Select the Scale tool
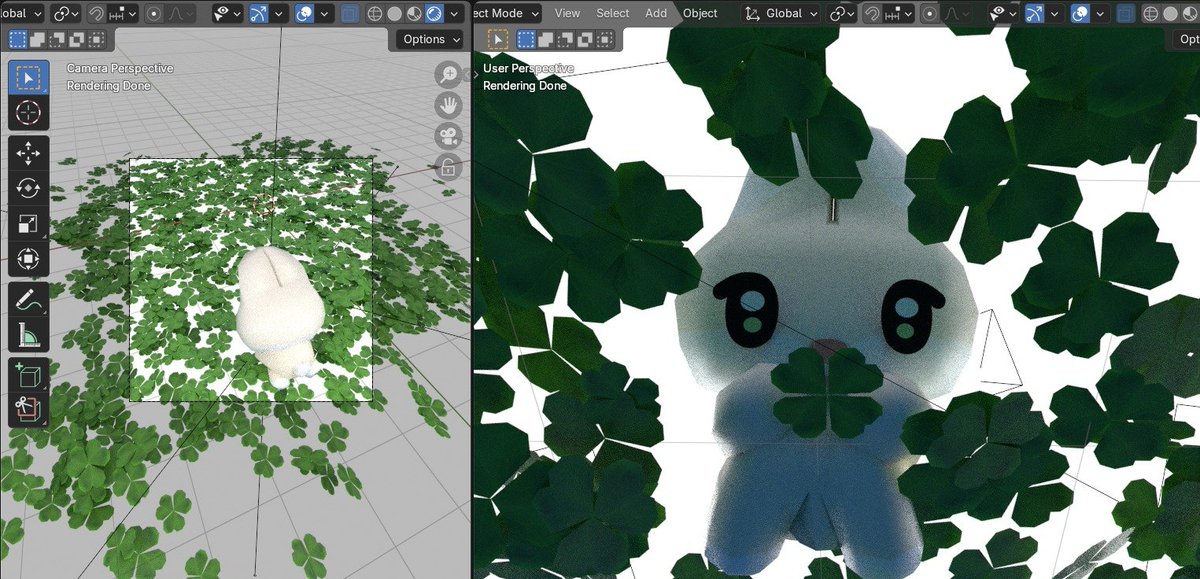Image resolution: width=1200 pixels, height=579 pixels. pyautogui.click(x=28, y=223)
